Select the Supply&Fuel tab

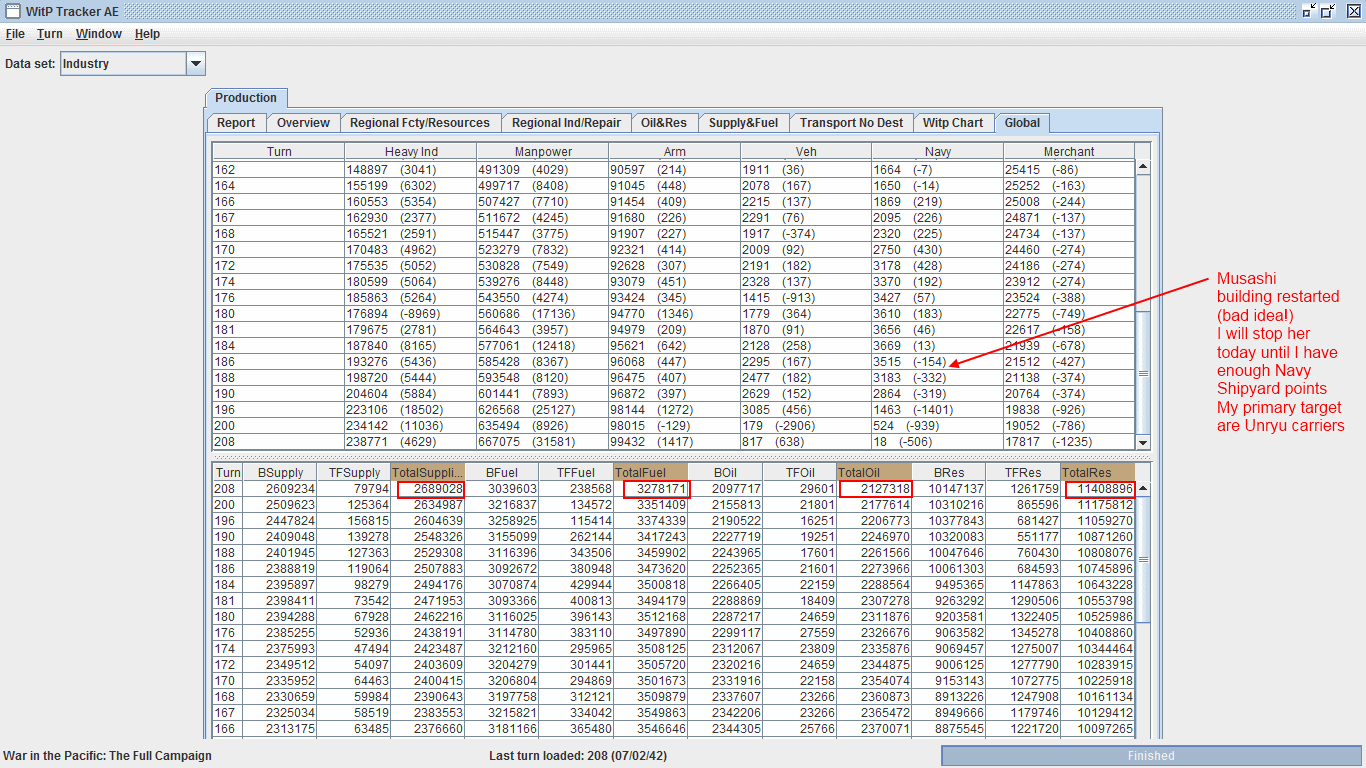click(743, 123)
